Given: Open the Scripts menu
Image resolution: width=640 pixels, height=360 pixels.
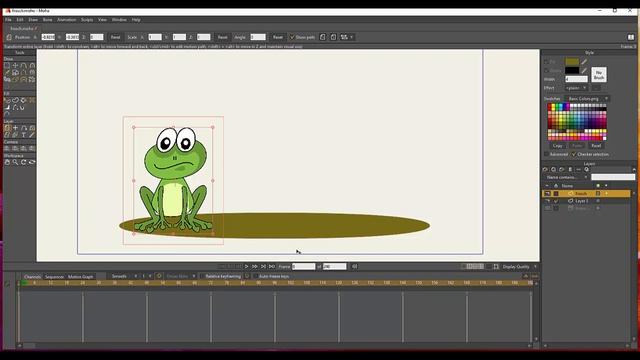Looking at the screenshot, I should [x=87, y=20].
